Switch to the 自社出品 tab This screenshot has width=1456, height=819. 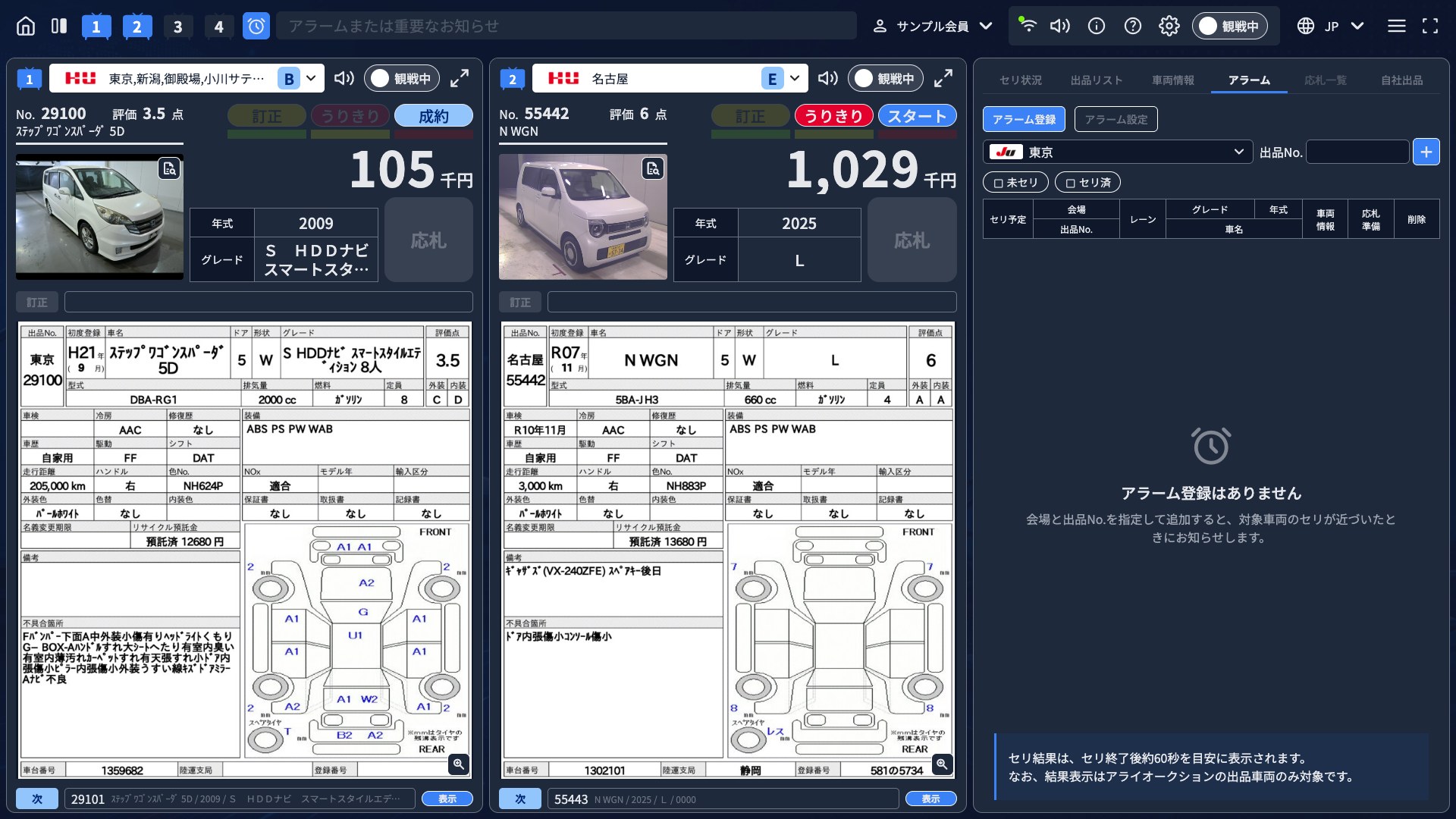[x=1401, y=80]
